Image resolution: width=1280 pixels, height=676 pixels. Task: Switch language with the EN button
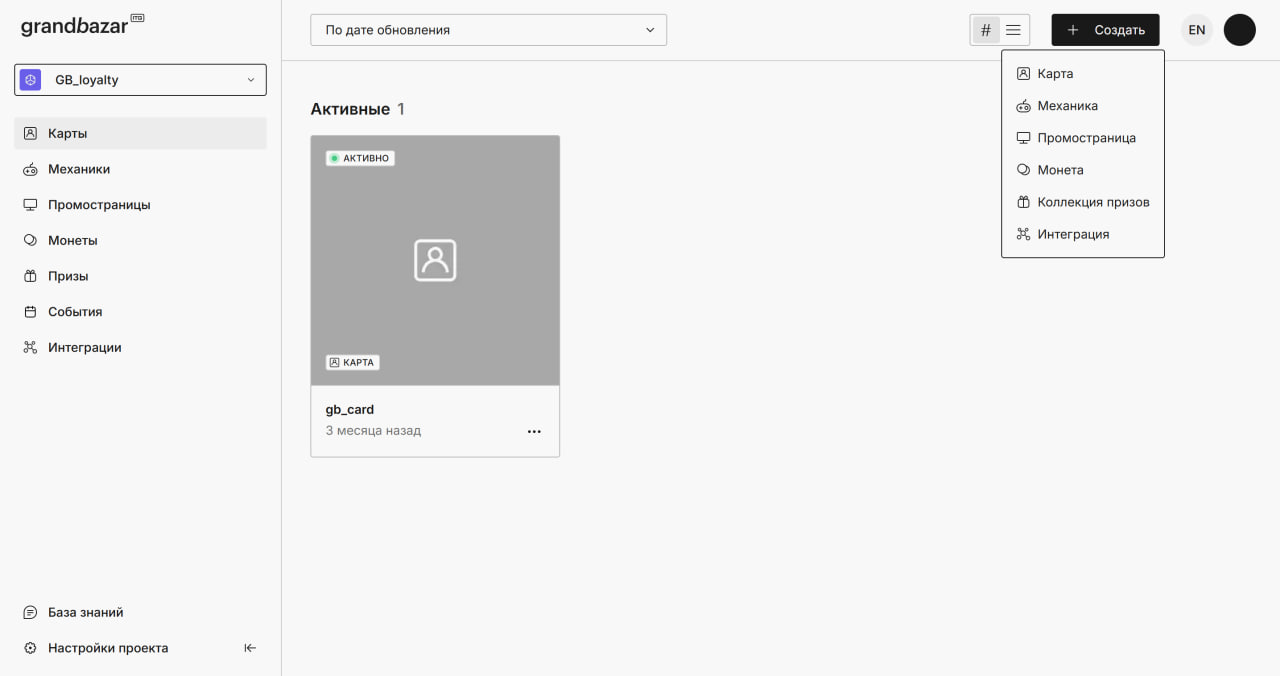[x=1197, y=30]
